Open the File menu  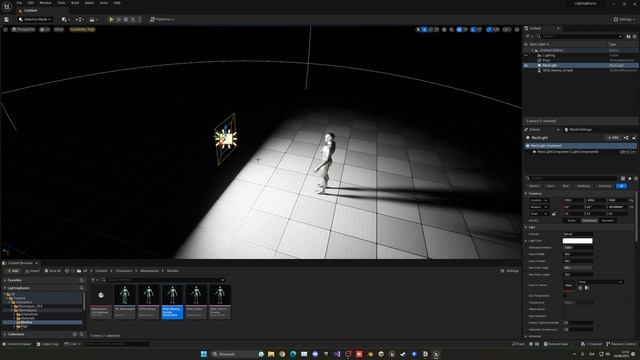[19, 3]
